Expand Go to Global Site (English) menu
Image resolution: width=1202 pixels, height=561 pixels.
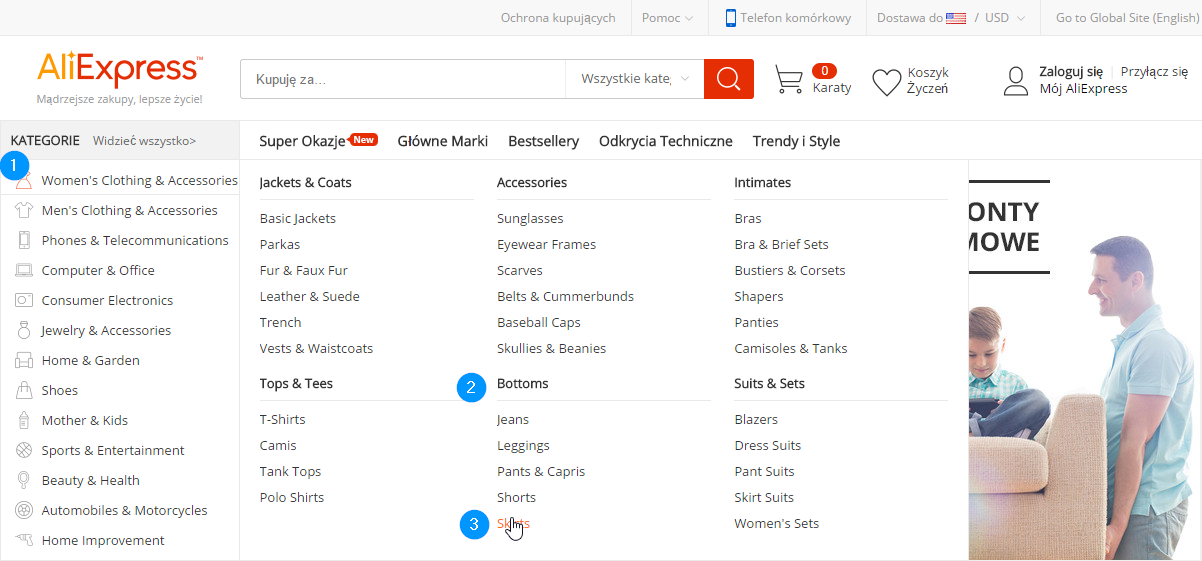pyautogui.click(x=1126, y=18)
